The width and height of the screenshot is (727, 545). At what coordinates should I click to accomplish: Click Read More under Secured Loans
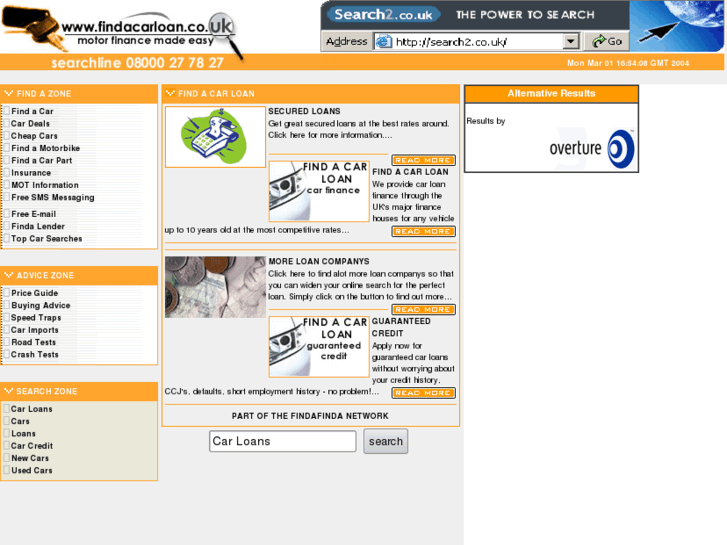[423, 160]
